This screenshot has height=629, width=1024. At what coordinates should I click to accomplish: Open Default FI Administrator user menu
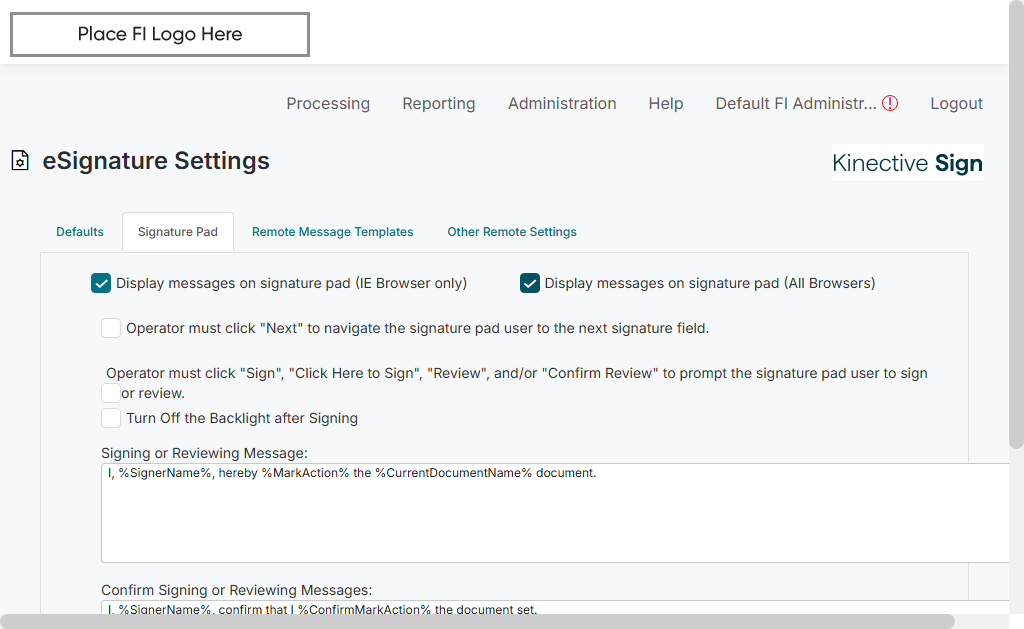pyautogui.click(x=795, y=103)
